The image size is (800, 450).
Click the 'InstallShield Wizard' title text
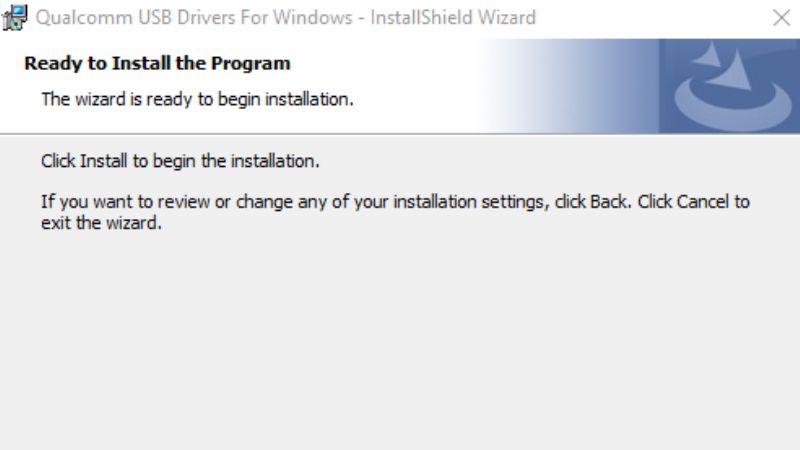(453, 18)
